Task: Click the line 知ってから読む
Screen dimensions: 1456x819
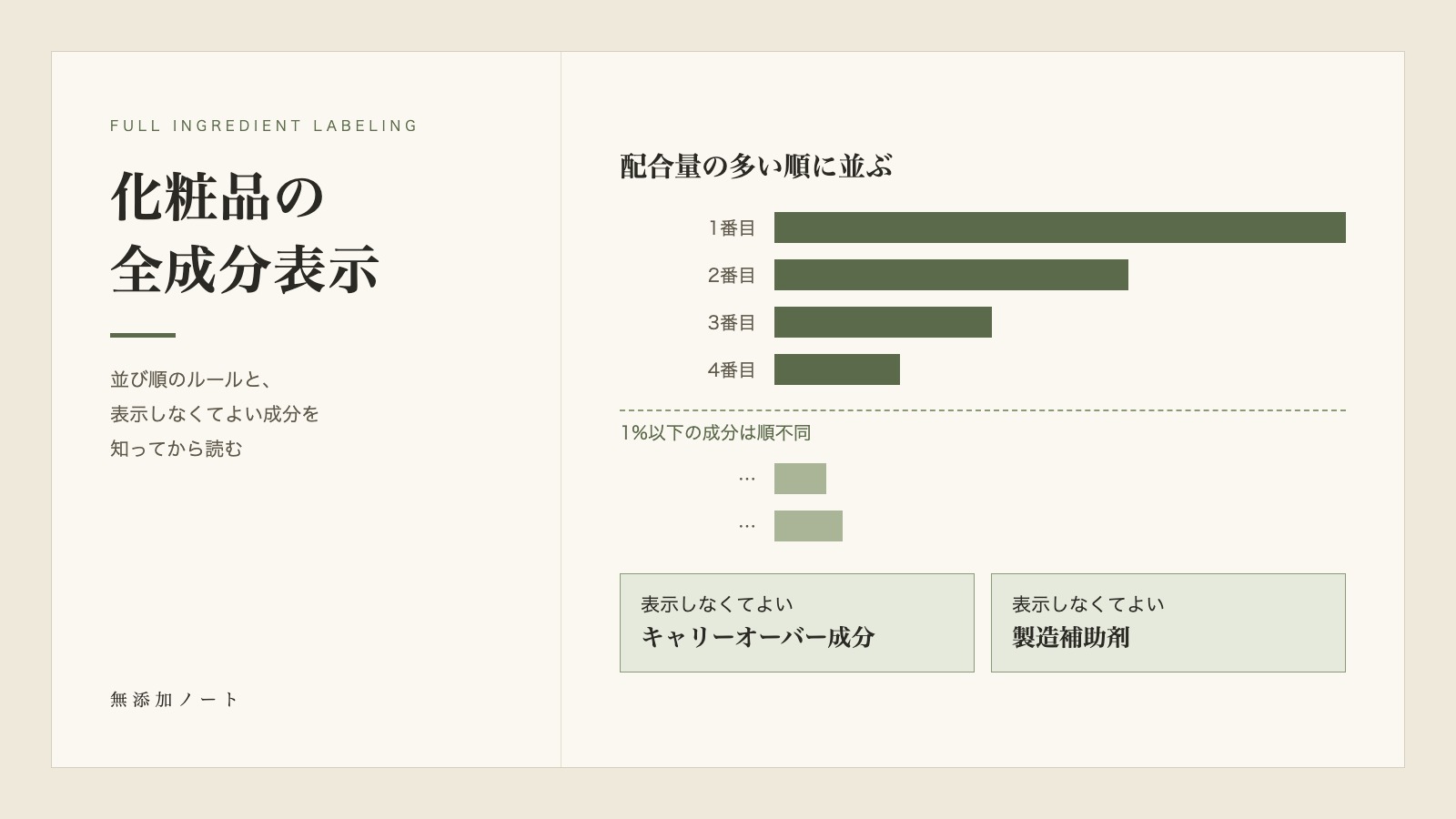Action: (177, 448)
